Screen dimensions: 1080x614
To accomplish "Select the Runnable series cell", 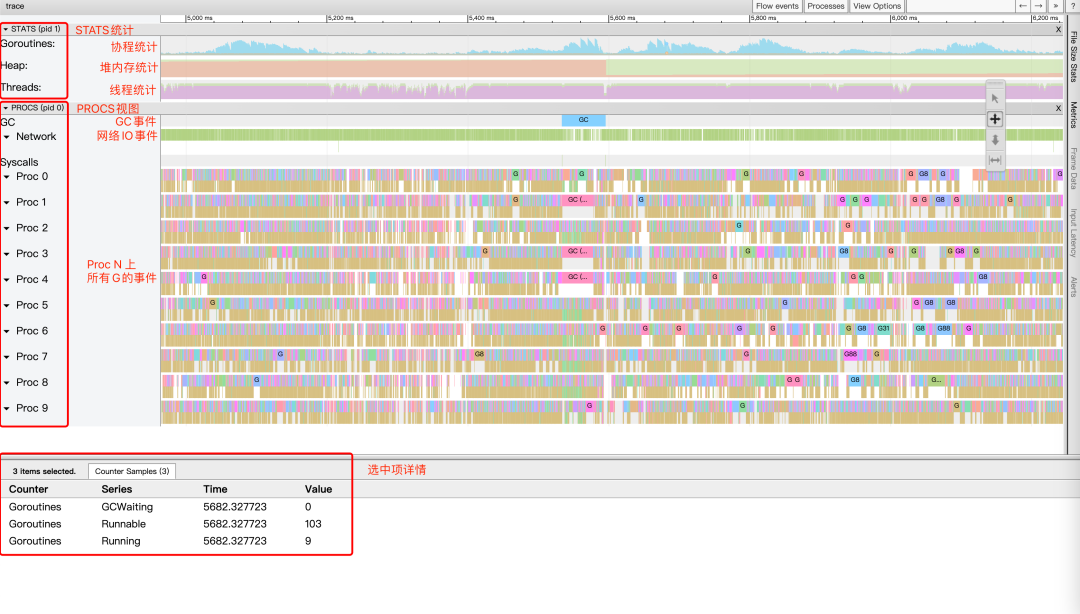I will coord(123,524).
